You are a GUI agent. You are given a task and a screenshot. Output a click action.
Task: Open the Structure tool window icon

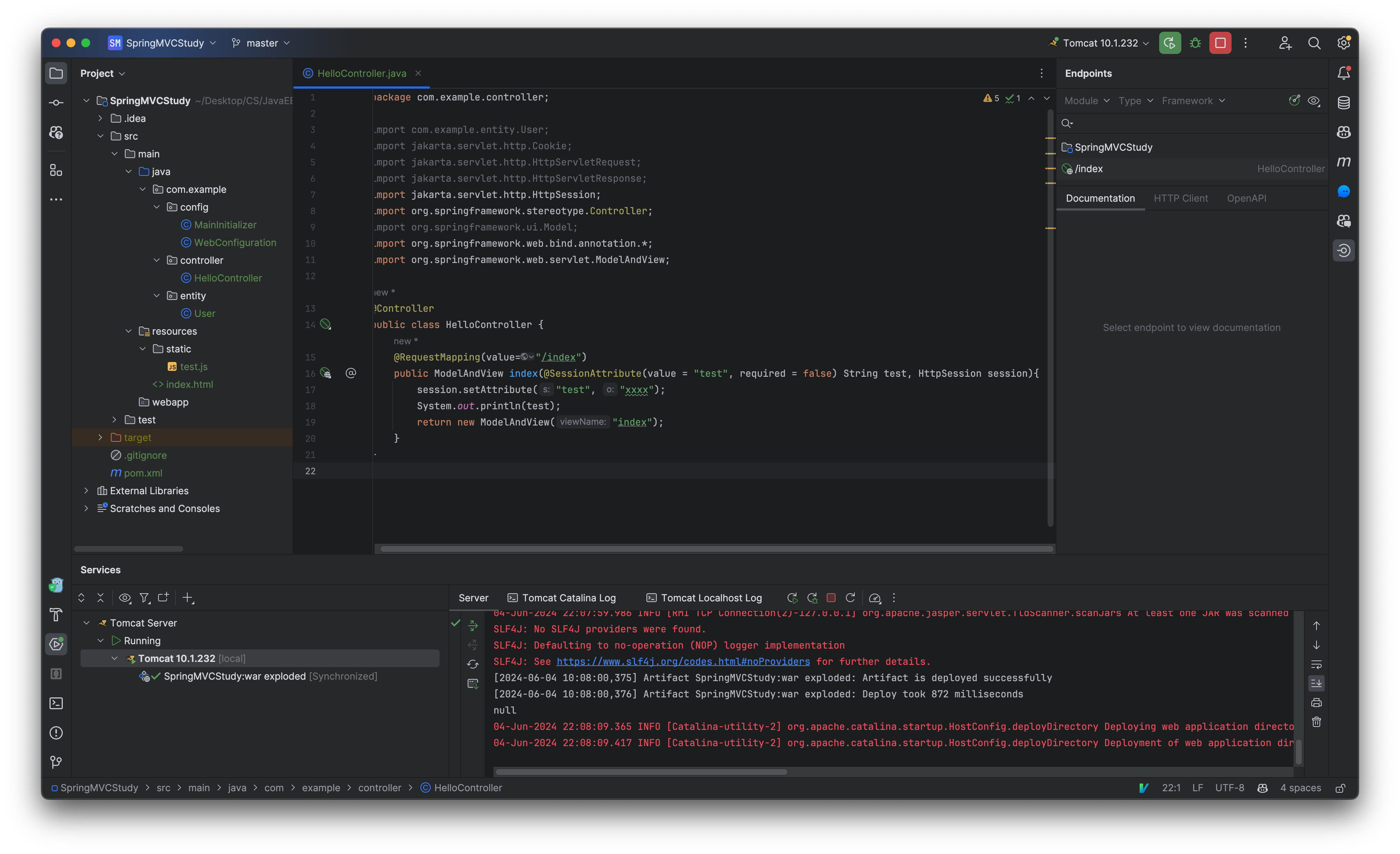click(x=56, y=170)
